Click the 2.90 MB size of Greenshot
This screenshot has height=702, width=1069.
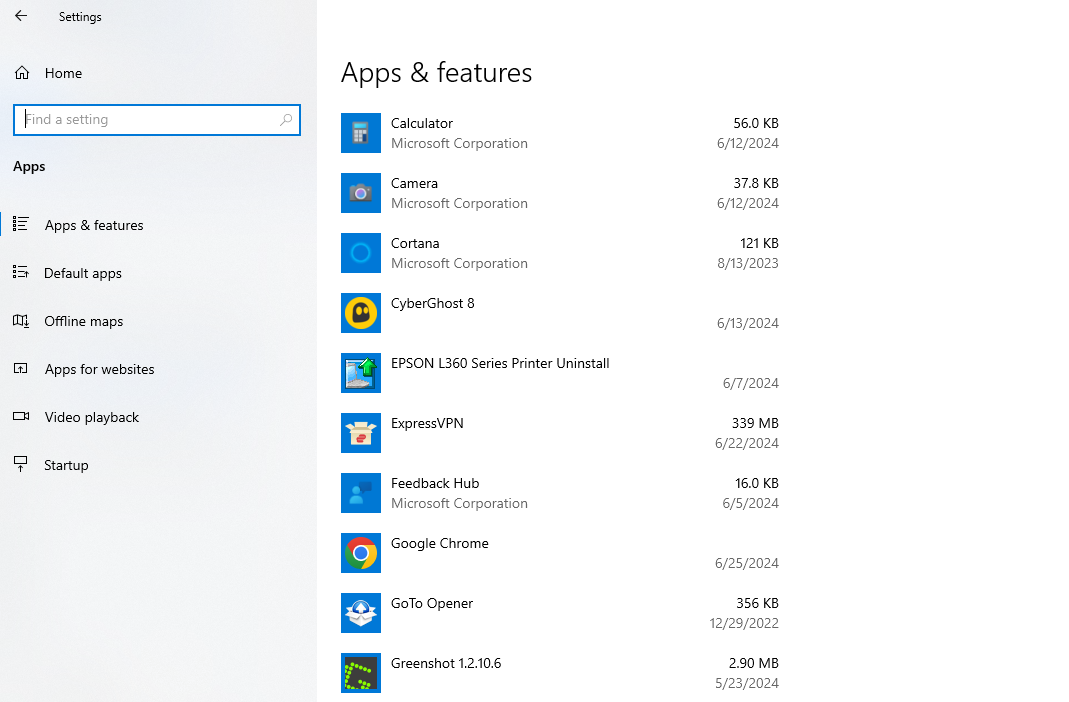click(x=753, y=663)
